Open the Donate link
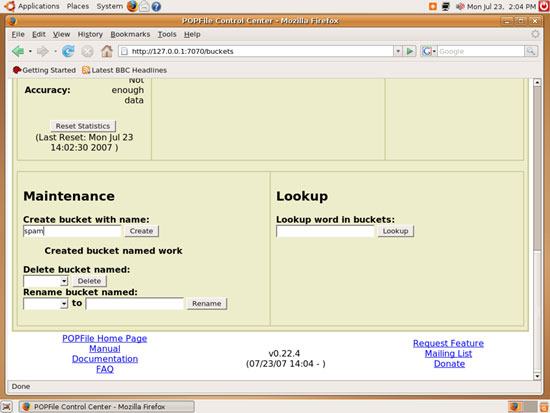 (x=449, y=364)
